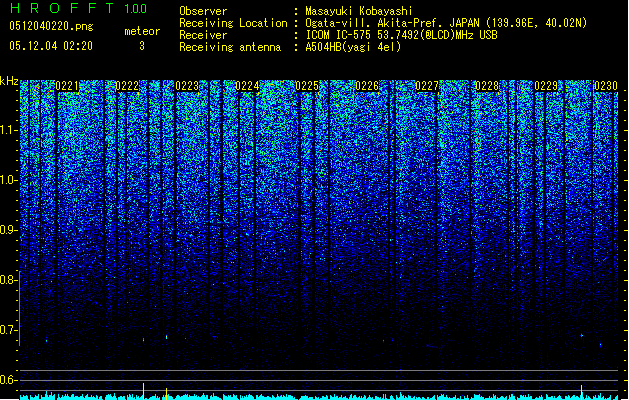629x400 pixels.
Task: Select the 0223 time marker
Action: 187,86
